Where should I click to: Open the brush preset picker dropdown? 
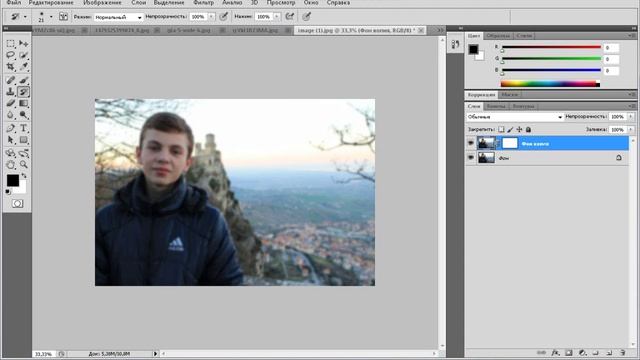click(x=51, y=17)
